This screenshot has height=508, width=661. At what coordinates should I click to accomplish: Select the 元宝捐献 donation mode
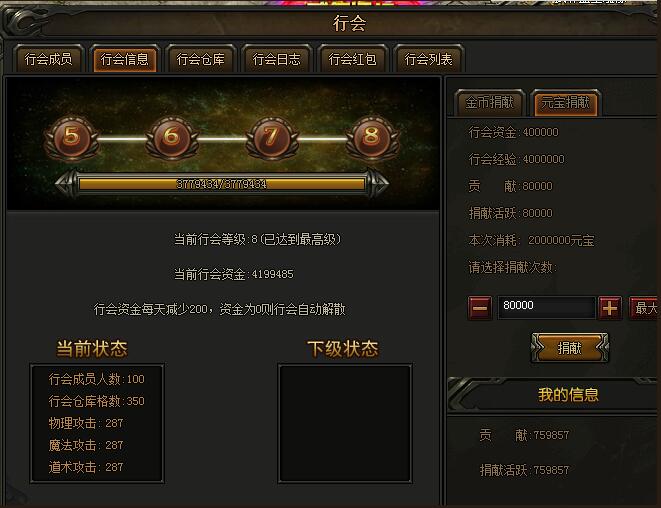(x=566, y=102)
